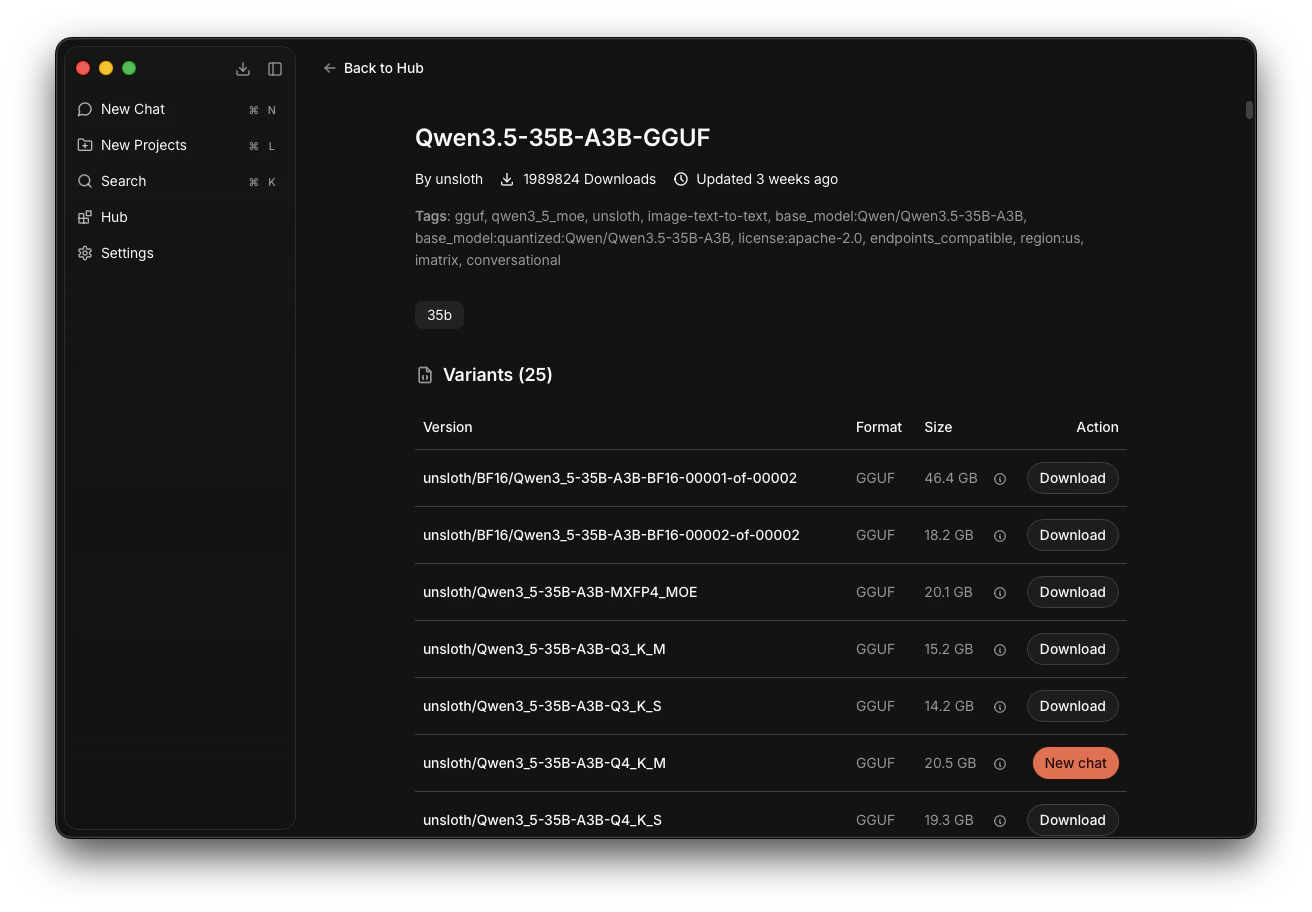Screen dimensions: 1312x912
Task: Go to Hub in sidebar
Action: pyautogui.click(x=180, y=217)
